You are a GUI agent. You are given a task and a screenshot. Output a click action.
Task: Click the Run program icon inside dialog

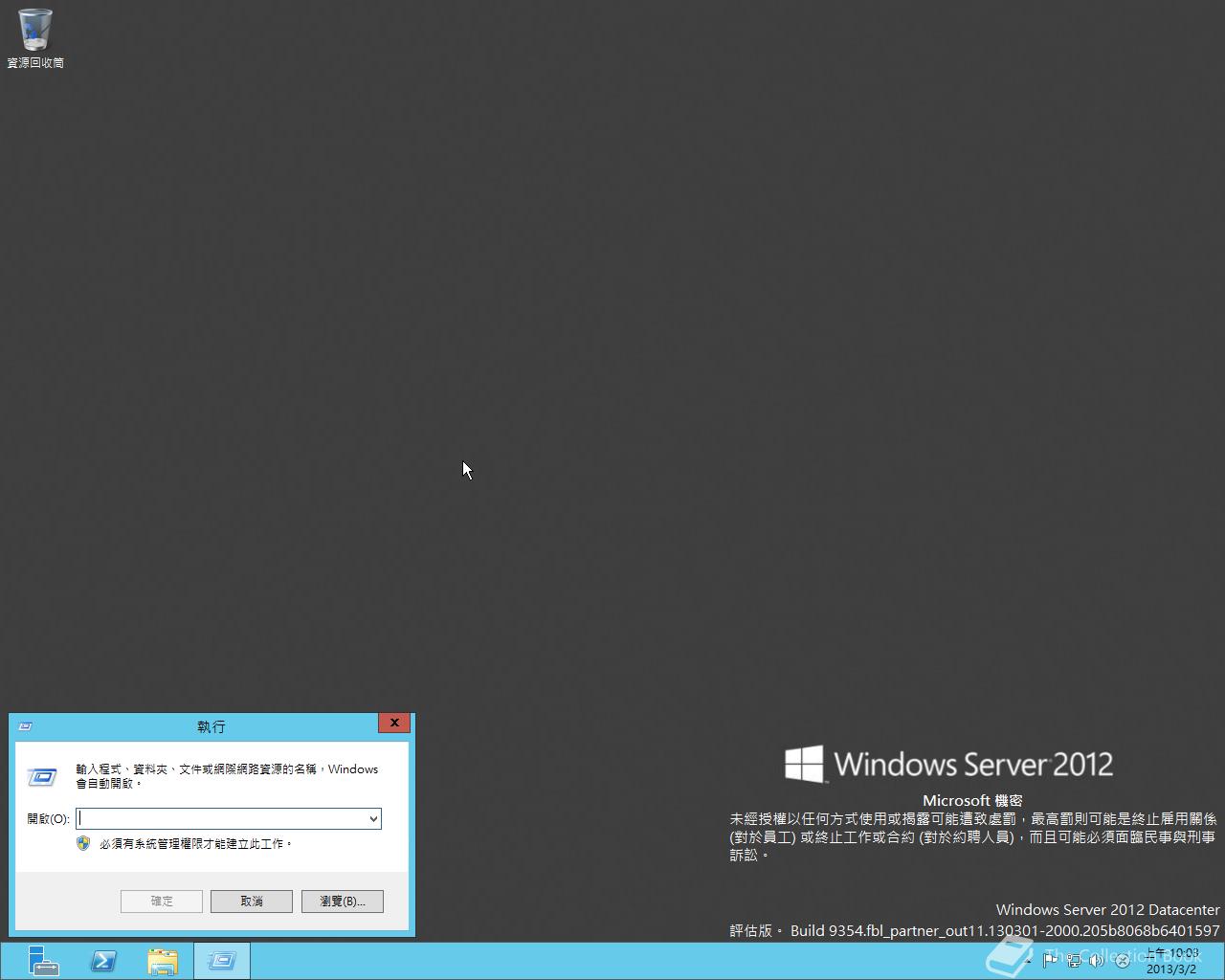click(x=41, y=777)
